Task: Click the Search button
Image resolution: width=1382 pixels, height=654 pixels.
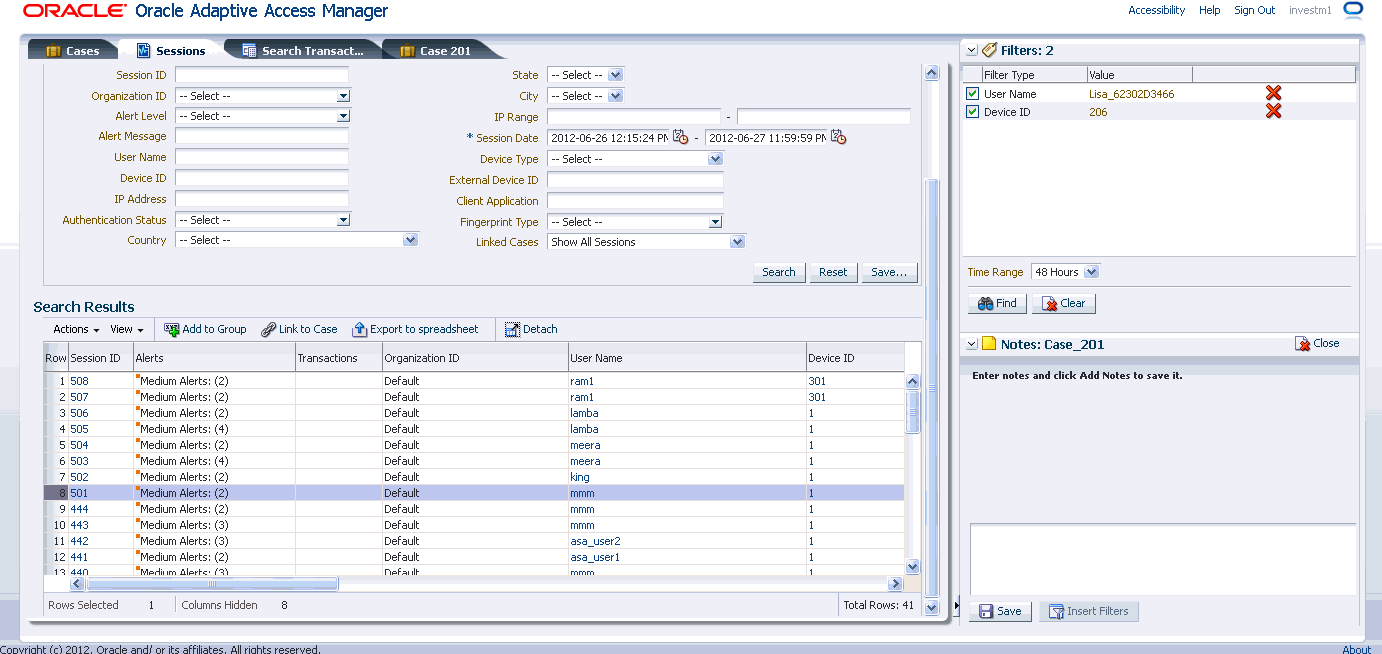Action: tap(779, 272)
